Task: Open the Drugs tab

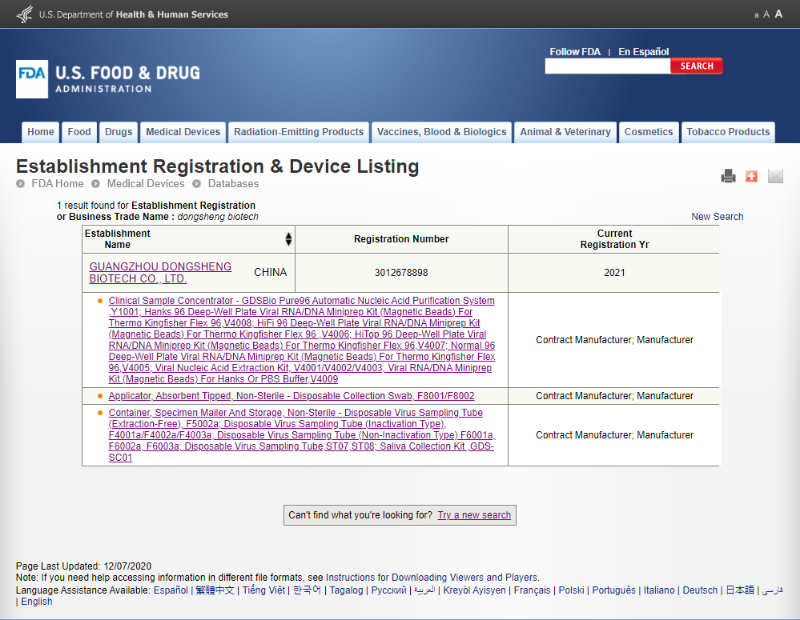Action: 118,132
